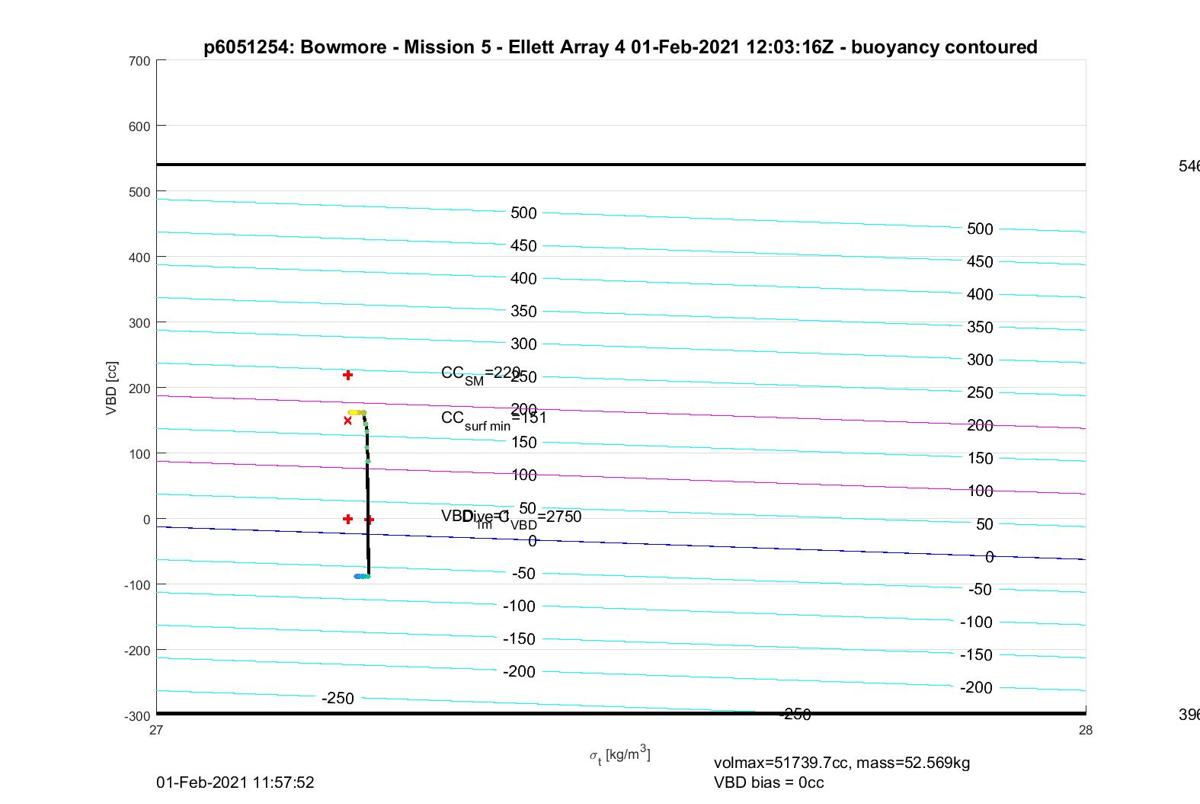Click the blue data points at profile bottom
This screenshot has height=804, width=1200.
click(359, 576)
